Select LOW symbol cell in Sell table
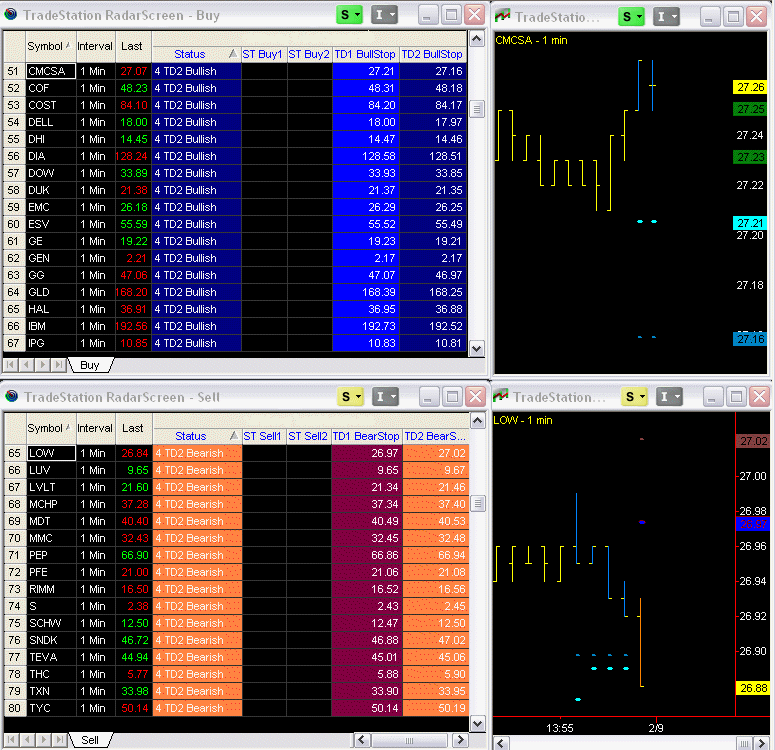Image resolution: width=775 pixels, height=750 pixels. 51,453
